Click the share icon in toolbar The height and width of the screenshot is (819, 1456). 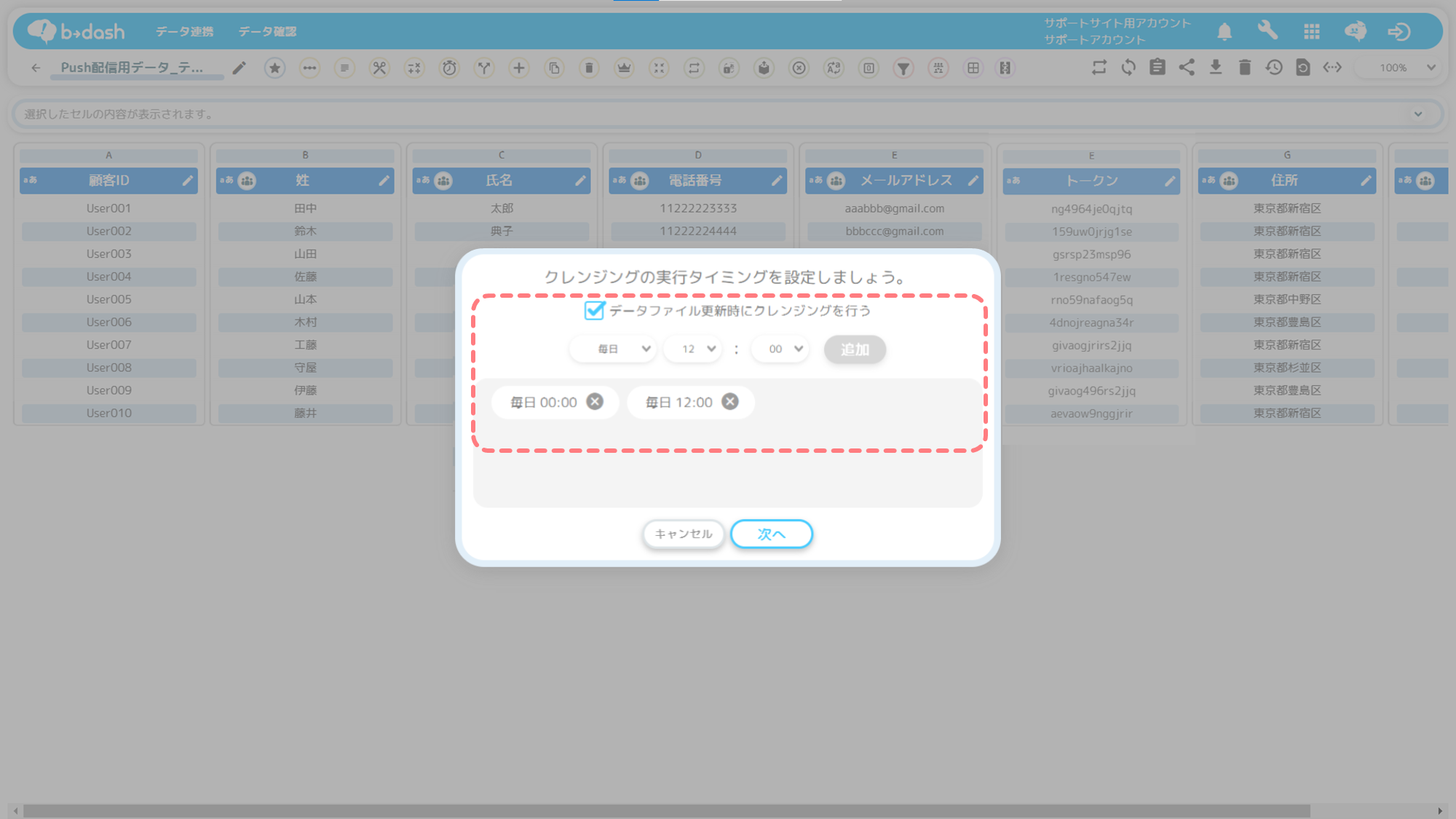coord(1187,67)
